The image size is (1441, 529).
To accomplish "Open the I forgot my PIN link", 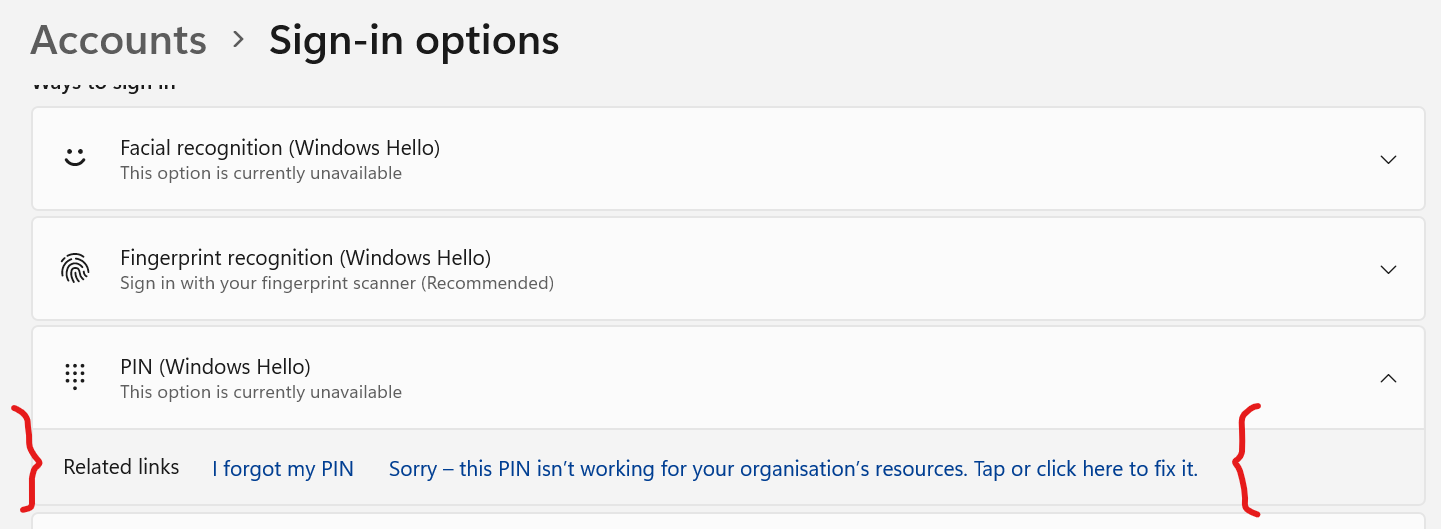I will [x=283, y=469].
